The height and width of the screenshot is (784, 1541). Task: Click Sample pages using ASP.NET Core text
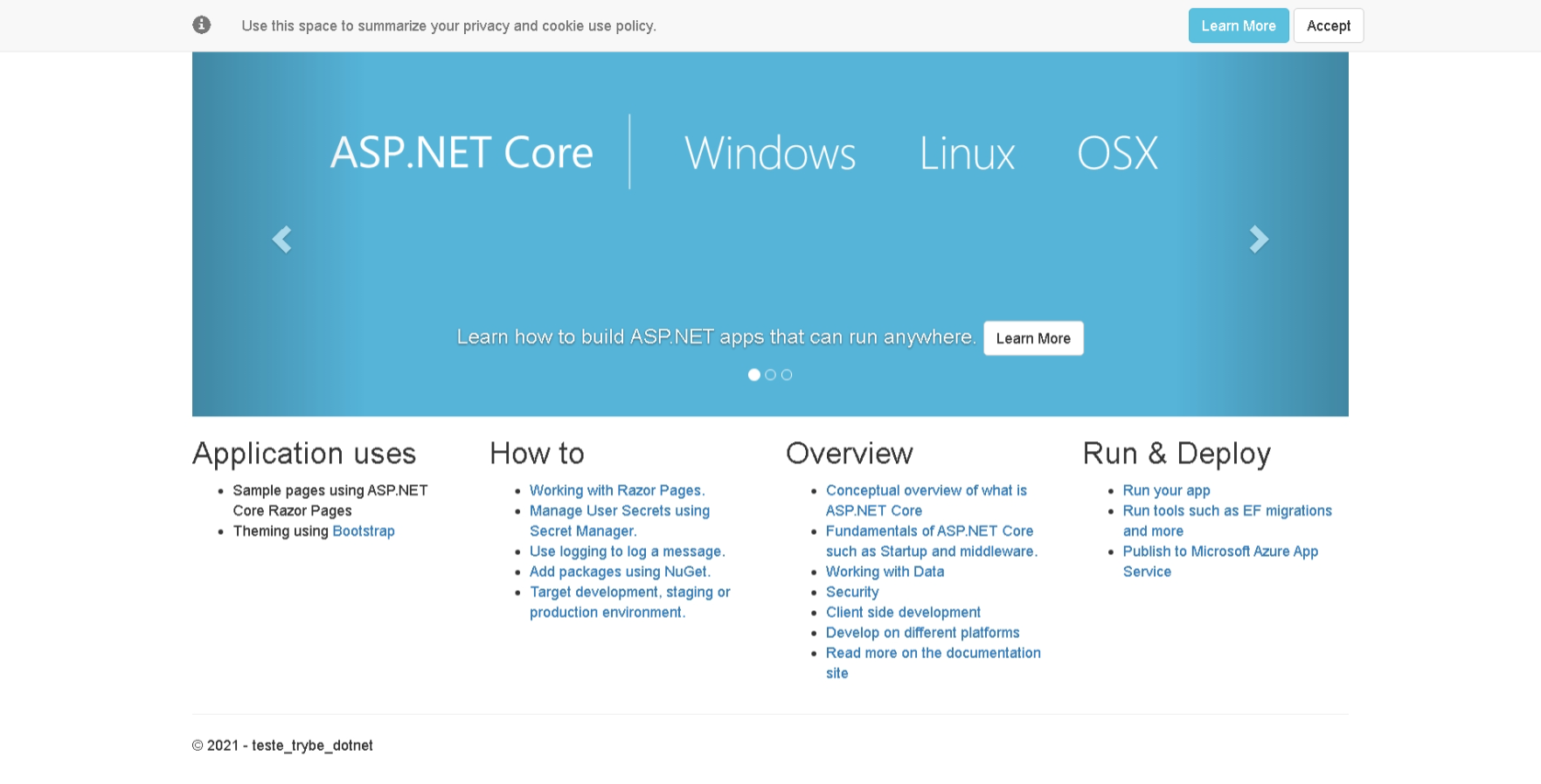coord(330,501)
